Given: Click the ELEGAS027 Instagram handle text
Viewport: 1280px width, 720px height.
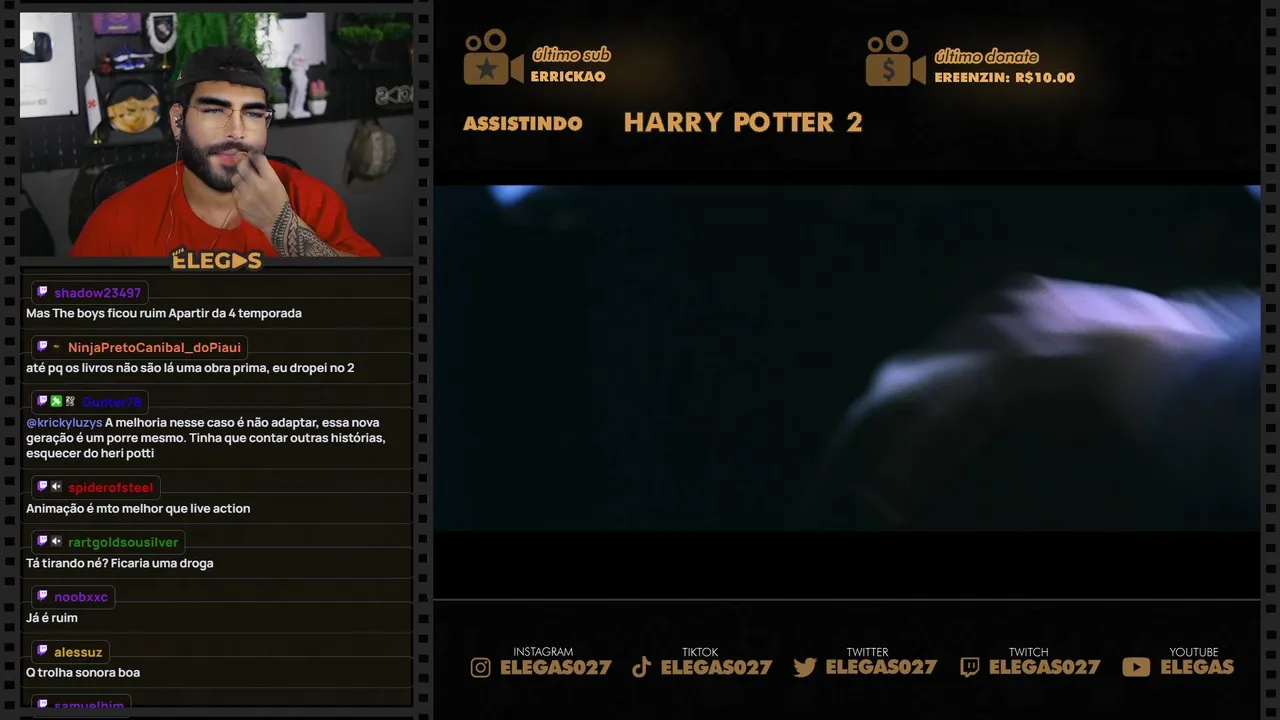Looking at the screenshot, I should pyautogui.click(x=556, y=667).
